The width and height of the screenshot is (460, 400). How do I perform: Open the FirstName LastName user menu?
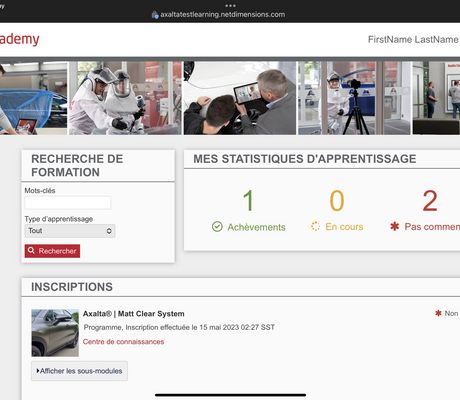413,39
